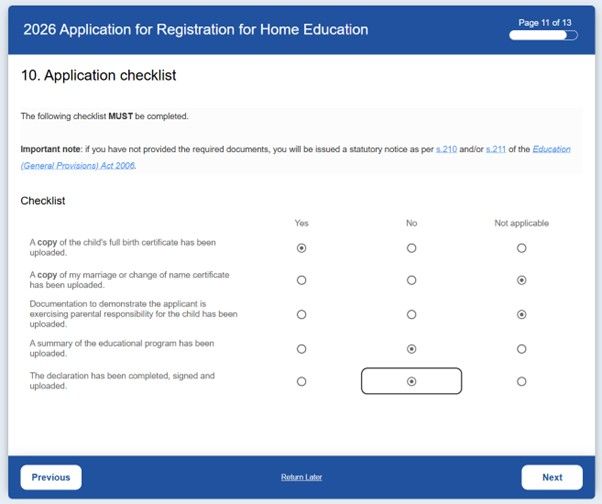Select Yes for parental responsibility documentation
This screenshot has width=602, height=504.
pyautogui.click(x=302, y=314)
